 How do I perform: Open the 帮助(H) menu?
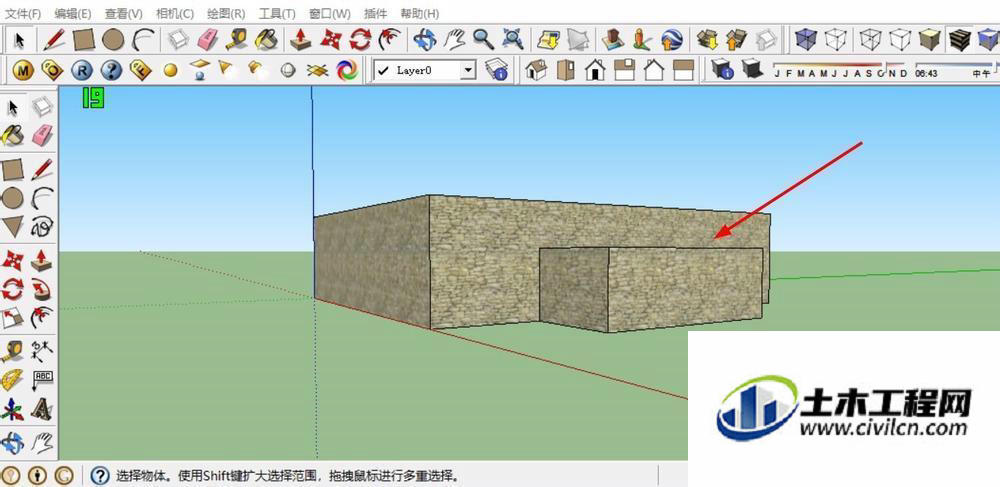pos(420,13)
